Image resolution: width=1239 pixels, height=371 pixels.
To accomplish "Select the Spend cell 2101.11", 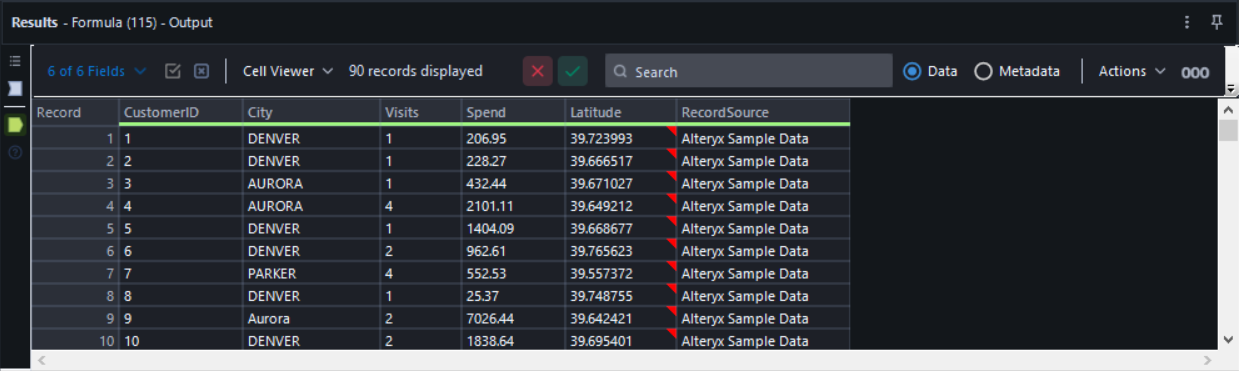I will click(x=513, y=206).
